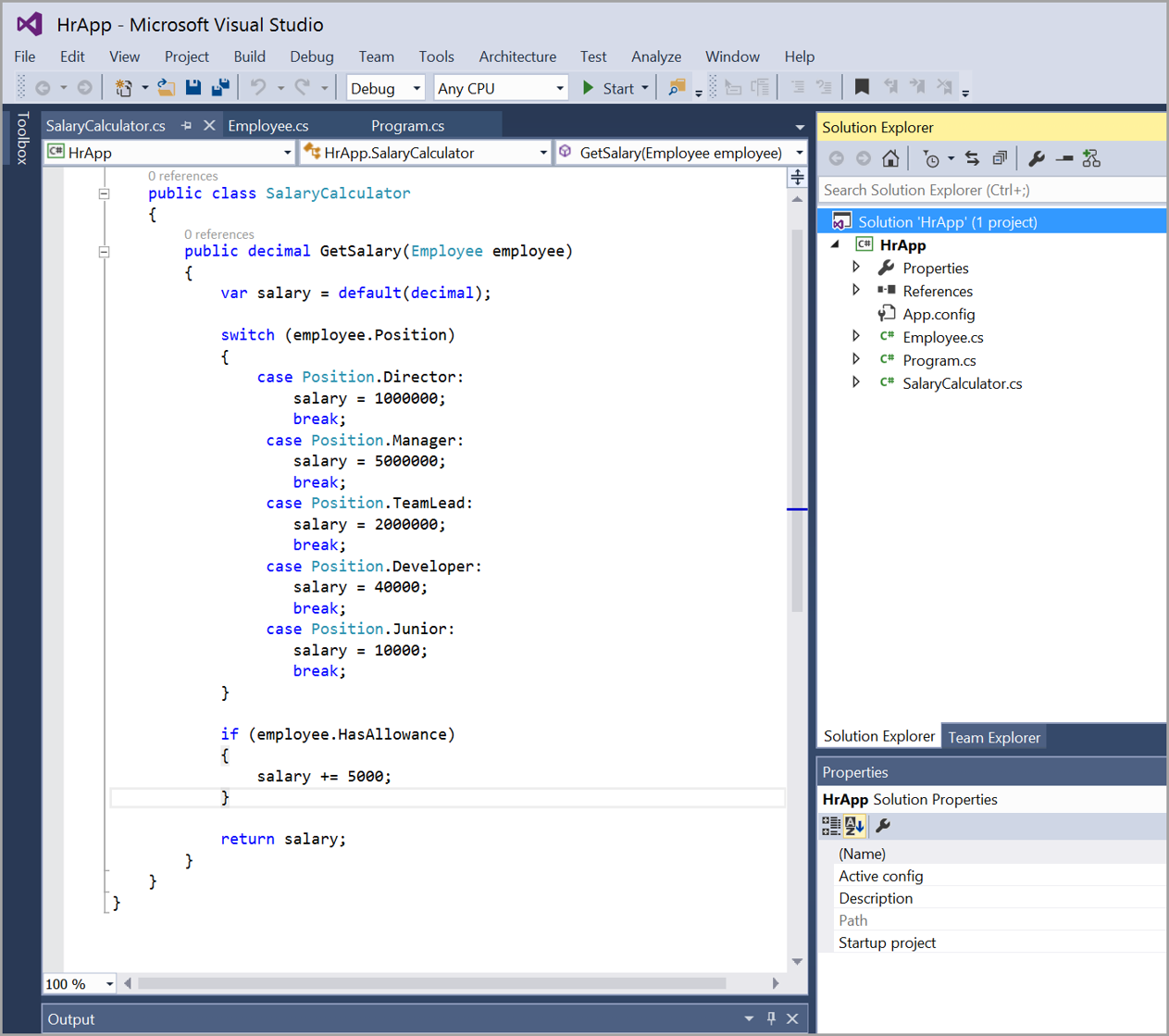The image size is (1169, 1036).
Task: Toggle Categorized view in Properties panel
Action: pos(831,826)
